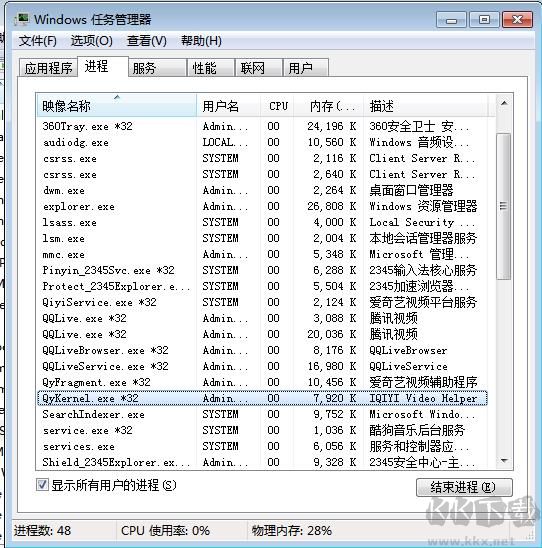The image size is (542, 548).
Task: Click the LOCAL... user name cell
Action: pyautogui.click(x=225, y=142)
